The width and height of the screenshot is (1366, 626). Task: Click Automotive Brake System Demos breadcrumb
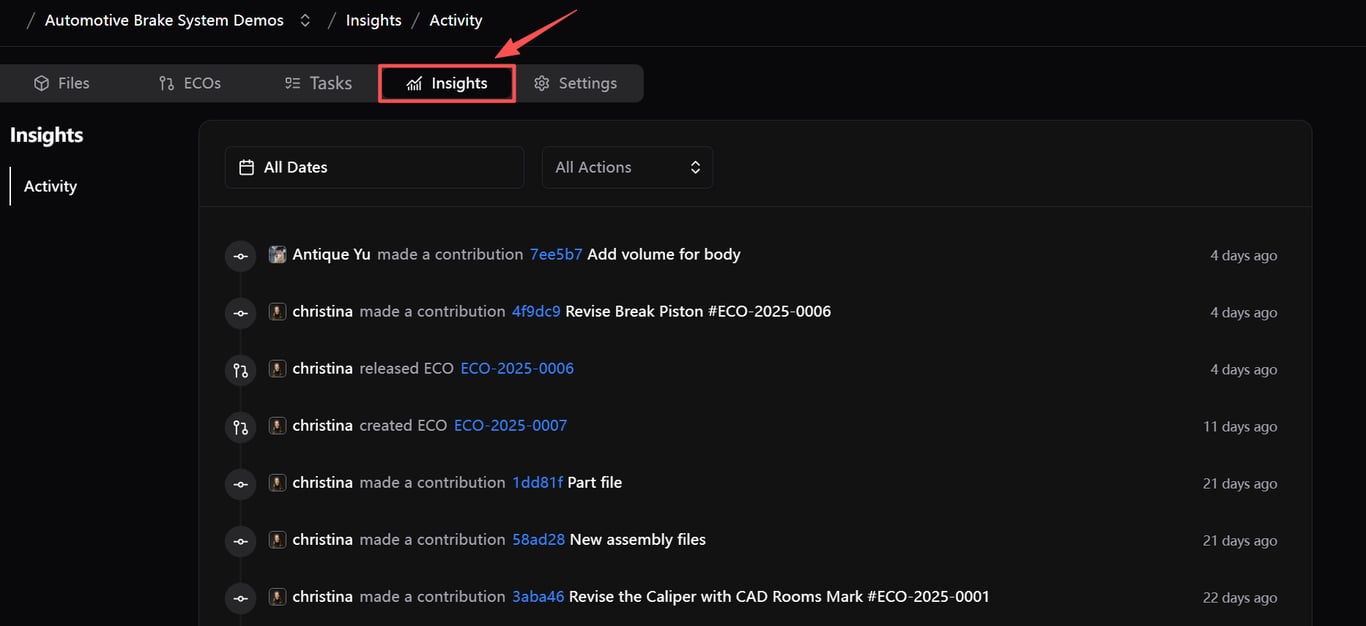pyautogui.click(x=164, y=20)
